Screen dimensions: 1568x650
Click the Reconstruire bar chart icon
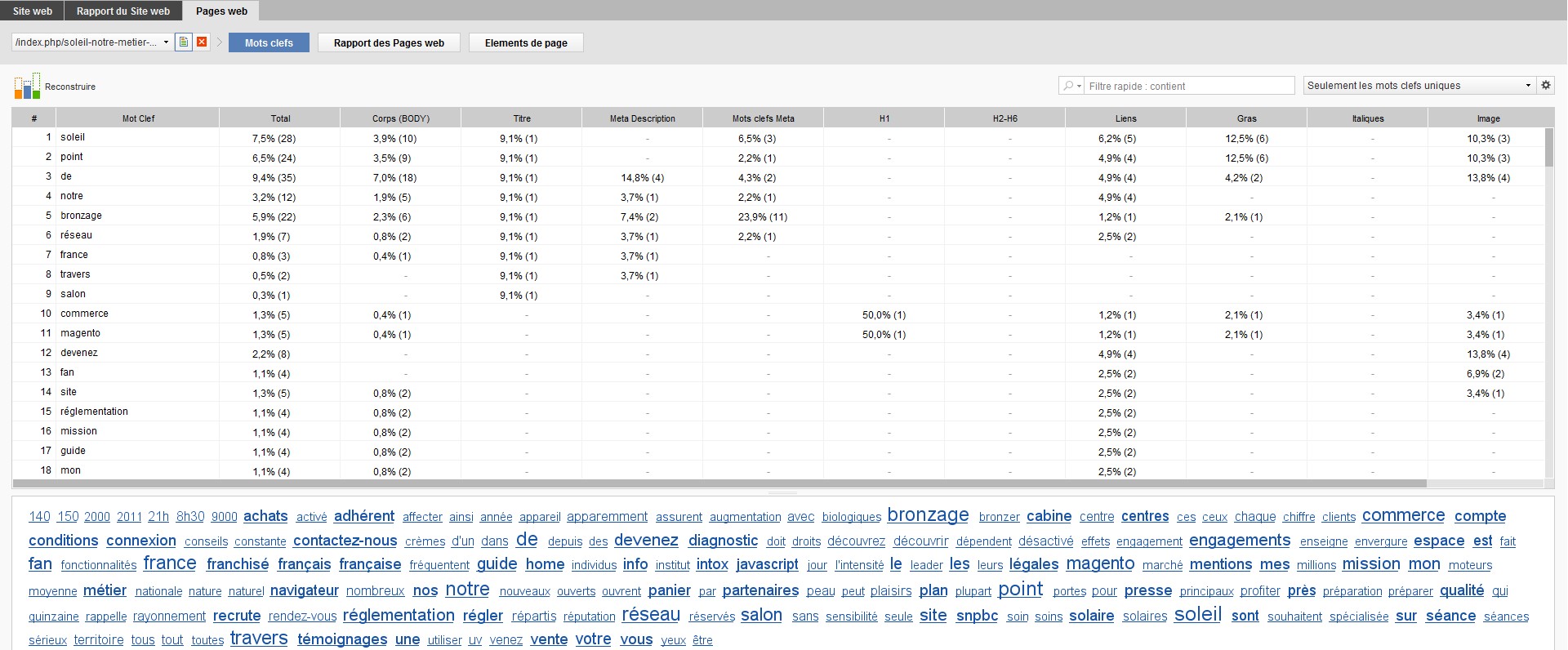pyautogui.click(x=27, y=86)
